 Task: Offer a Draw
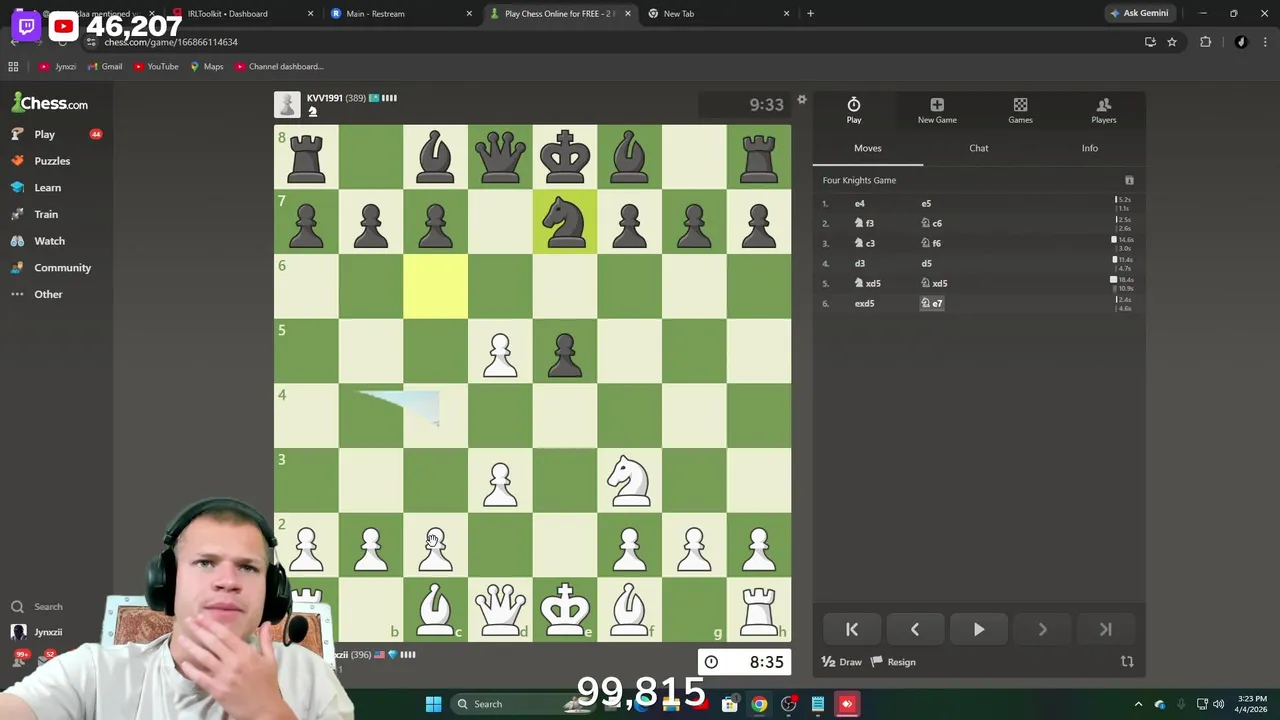842,662
